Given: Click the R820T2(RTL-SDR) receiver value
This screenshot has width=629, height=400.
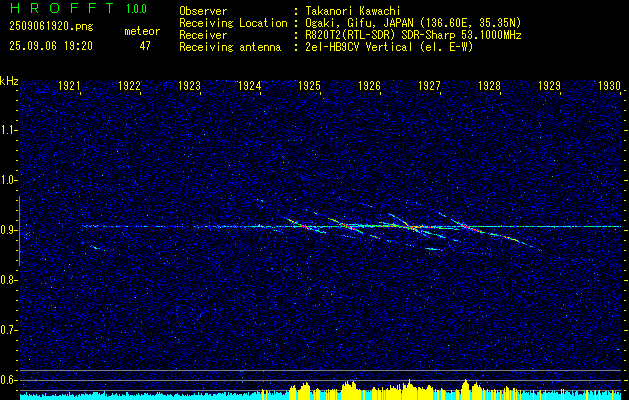Looking at the screenshot, I should (x=413, y=35).
